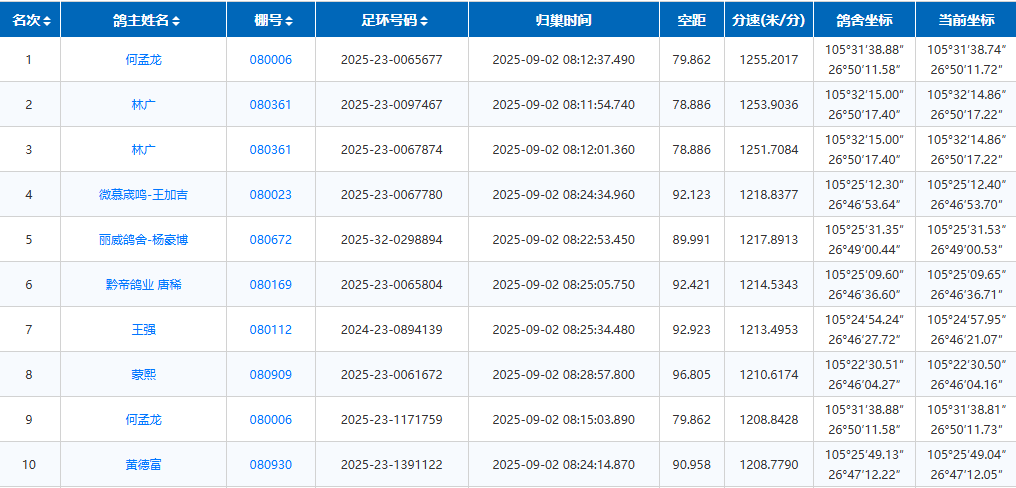This screenshot has width=1016, height=488.
Task: Open owner link 黄德富 in rank 10
Action: click(x=143, y=465)
